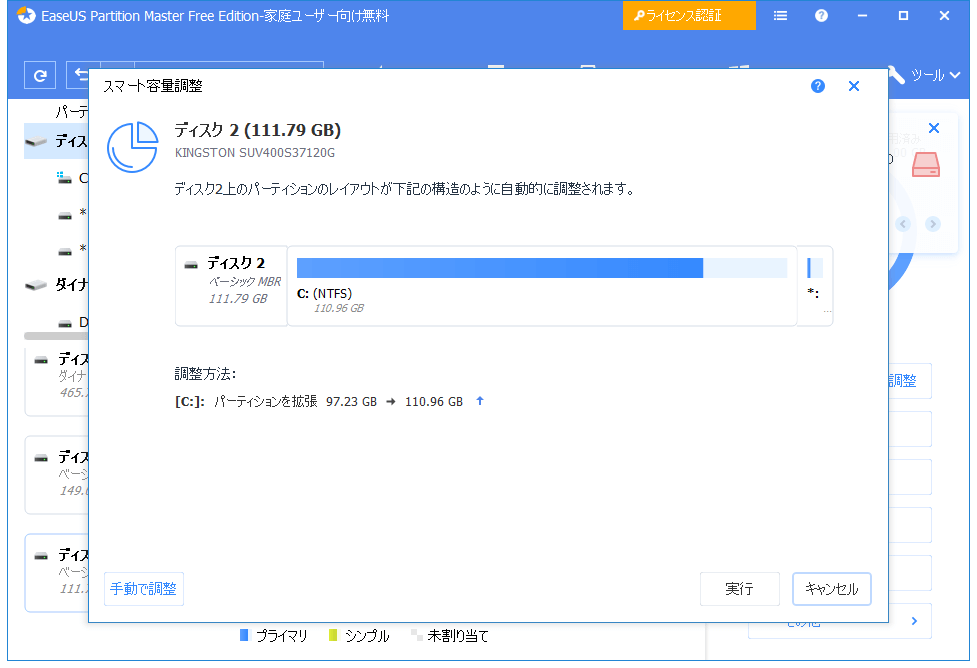The height and width of the screenshot is (668, 977).
Task: Open manual adjustment via 手動で調整 link
Action: (143, 589)
